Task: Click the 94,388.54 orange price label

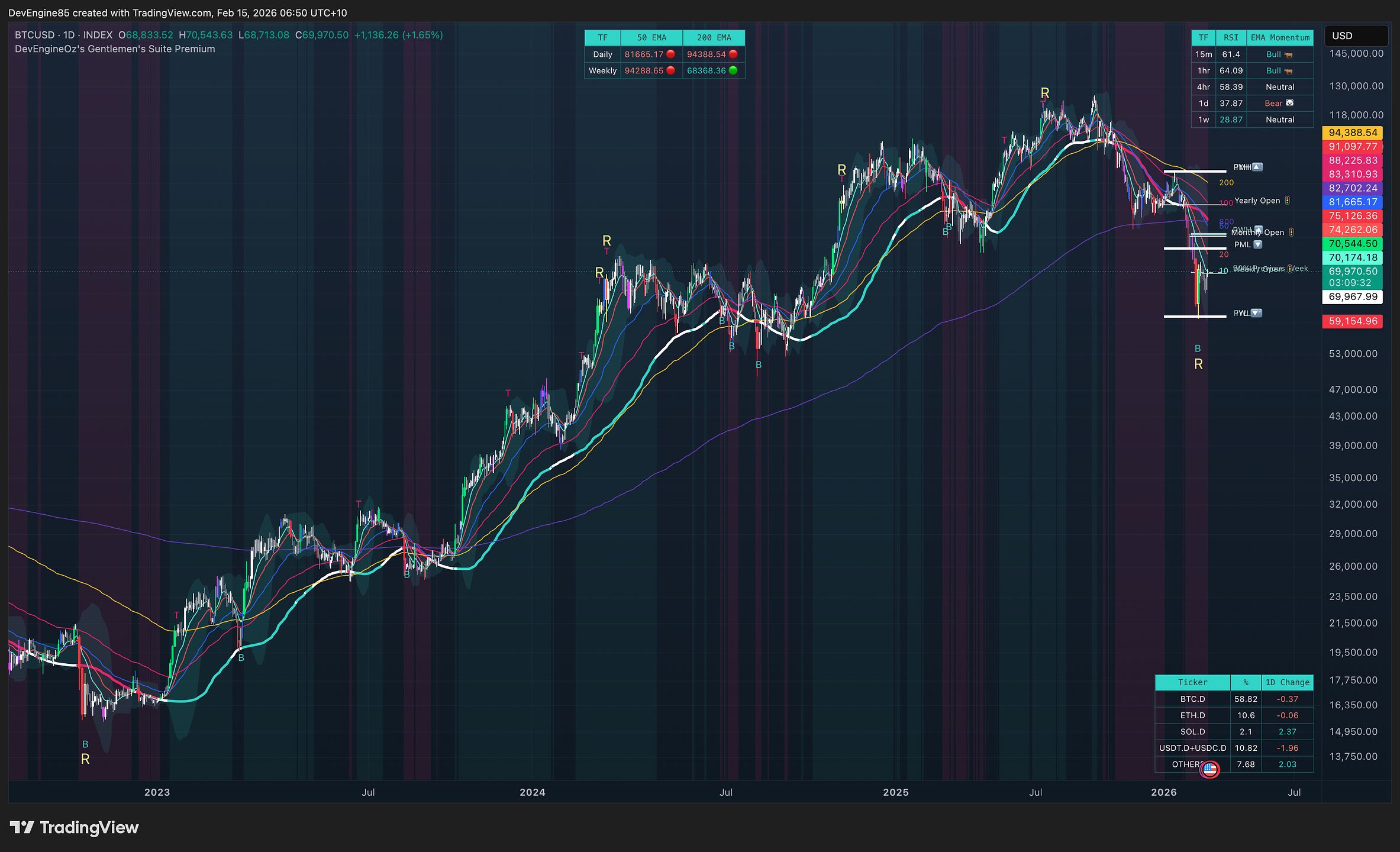Action: [1353, 133]
